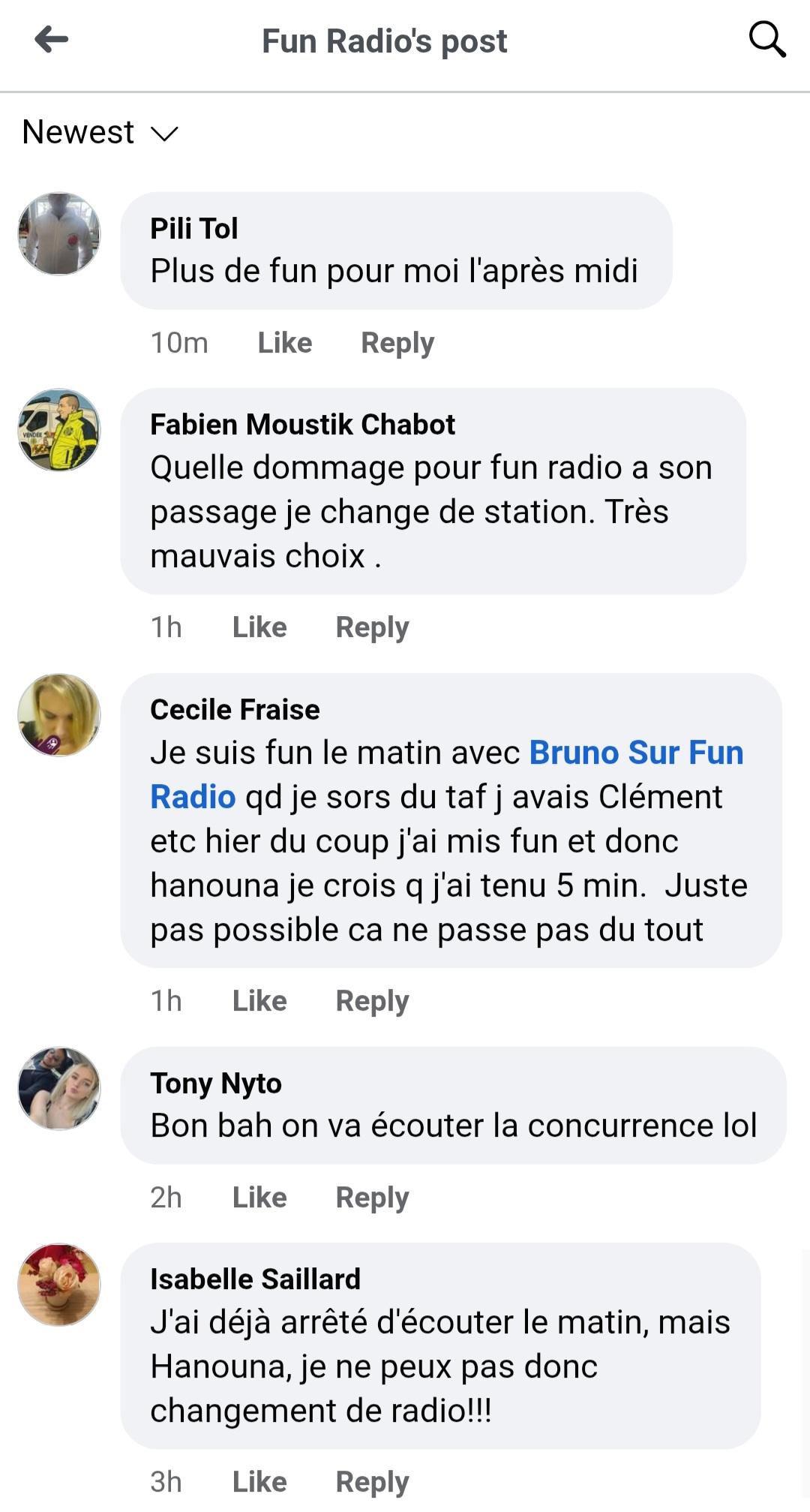
Task: Like Tony Nyto's comment
Action: pos(259,1198)
